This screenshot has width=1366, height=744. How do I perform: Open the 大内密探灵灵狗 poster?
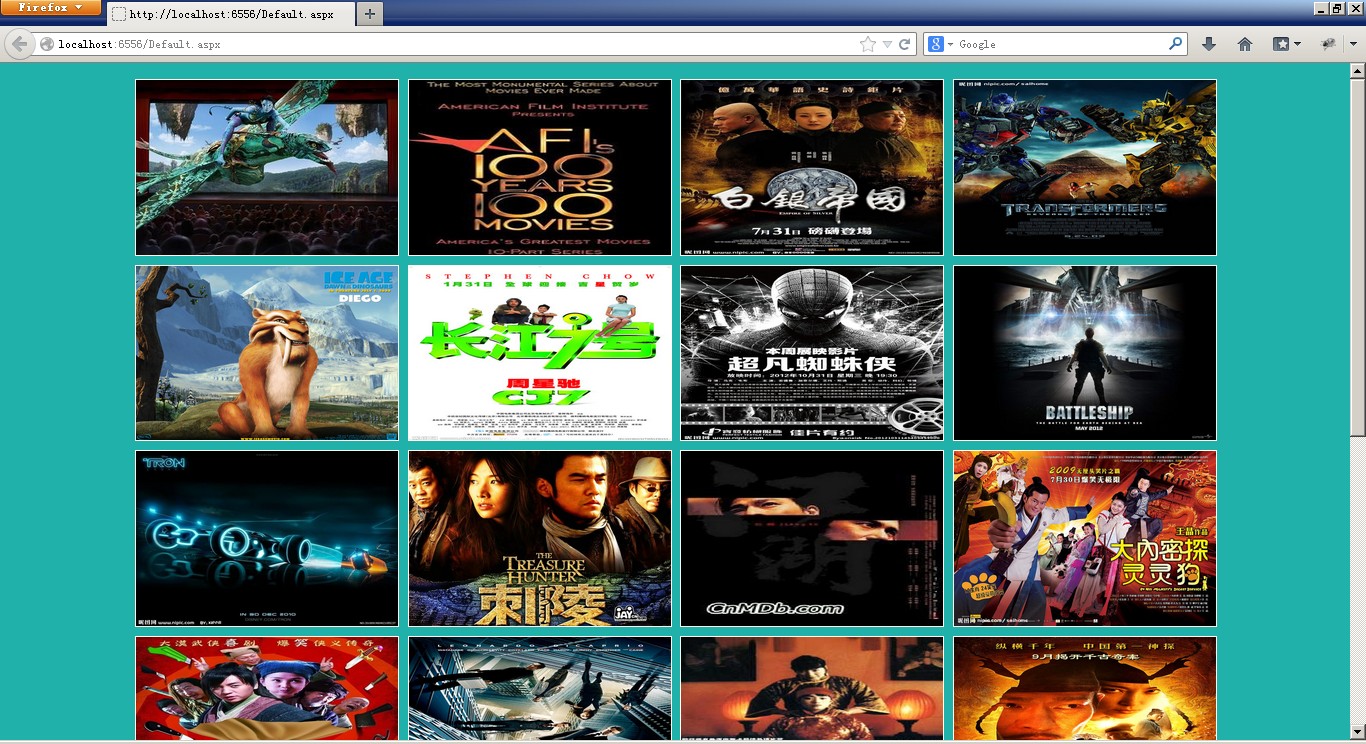[x=1085, y=539]
